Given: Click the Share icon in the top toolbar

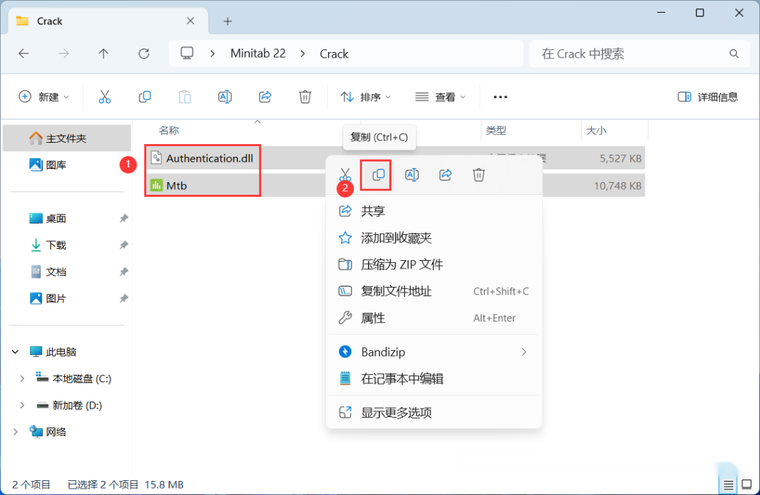Looking at the screenshot, I should (x=265, y=97).
